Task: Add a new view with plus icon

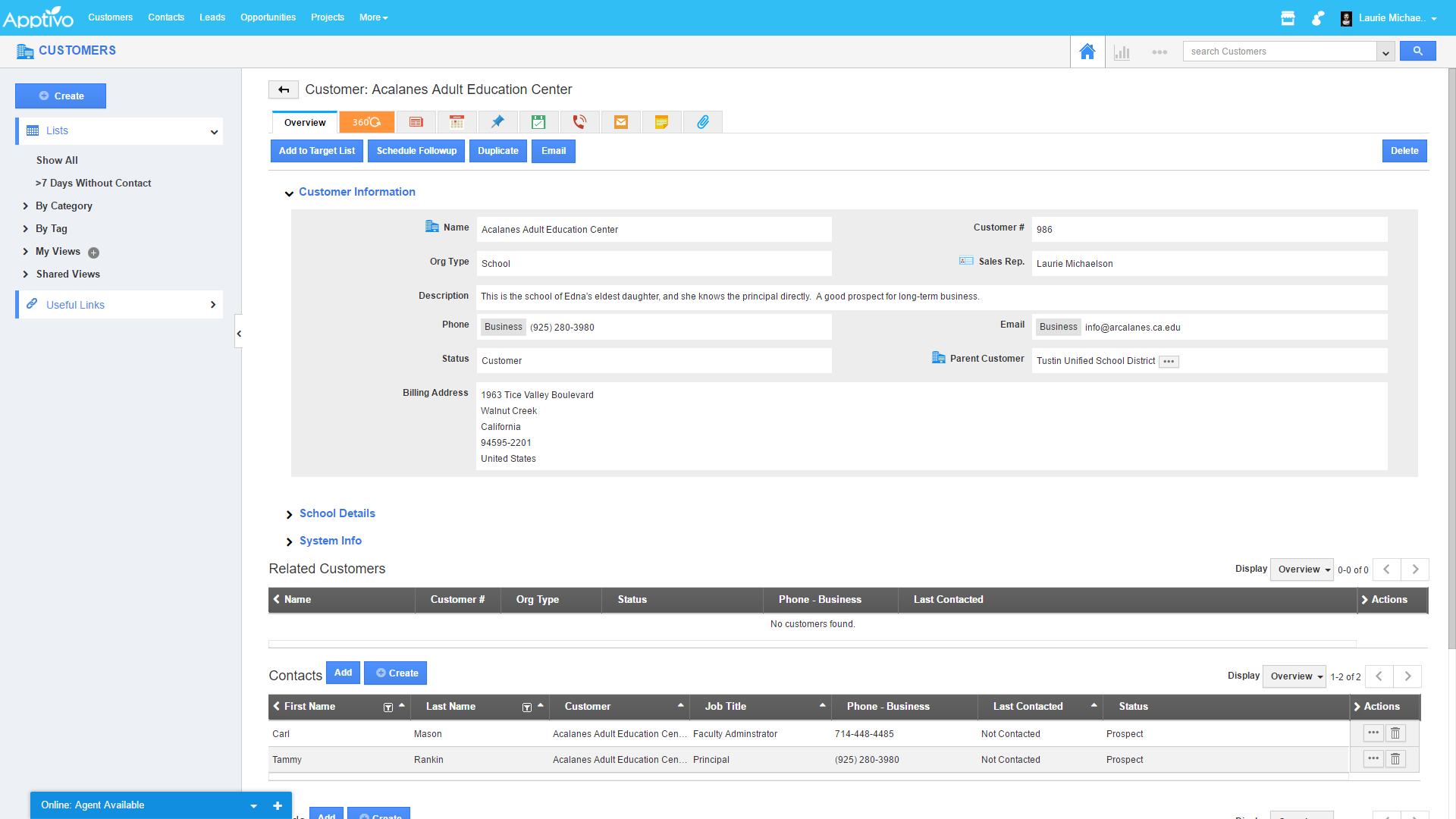Action: coord(93,253)
